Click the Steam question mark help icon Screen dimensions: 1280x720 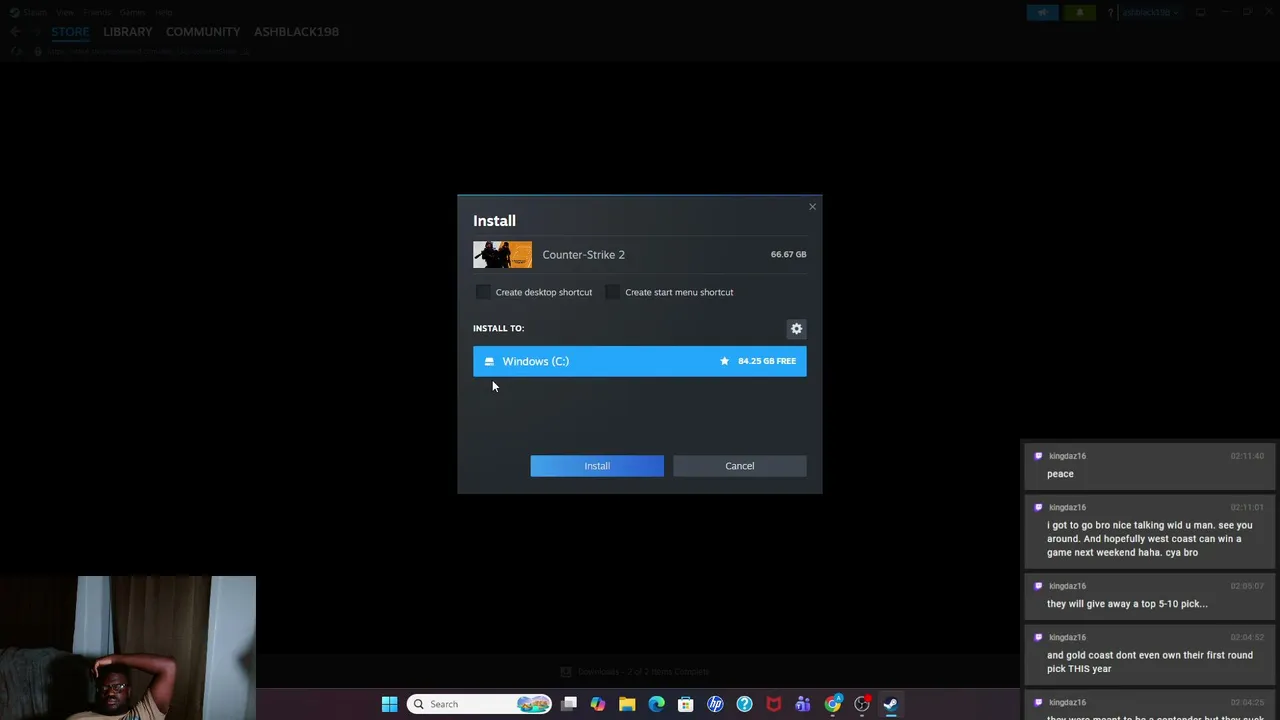(x=1110, y=12)
